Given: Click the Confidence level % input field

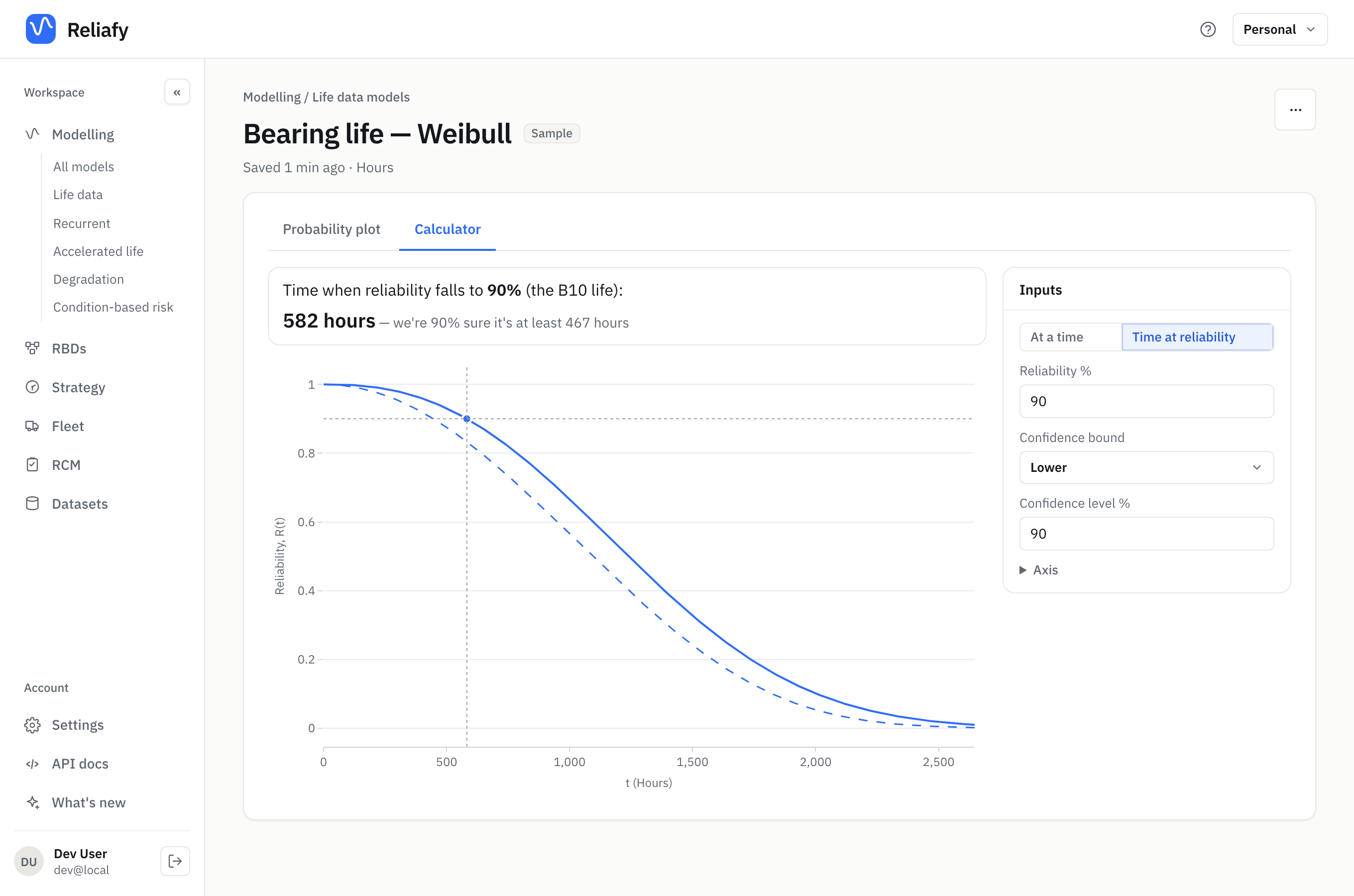Looking at the screenshot, I should [x=1146, y=534].
